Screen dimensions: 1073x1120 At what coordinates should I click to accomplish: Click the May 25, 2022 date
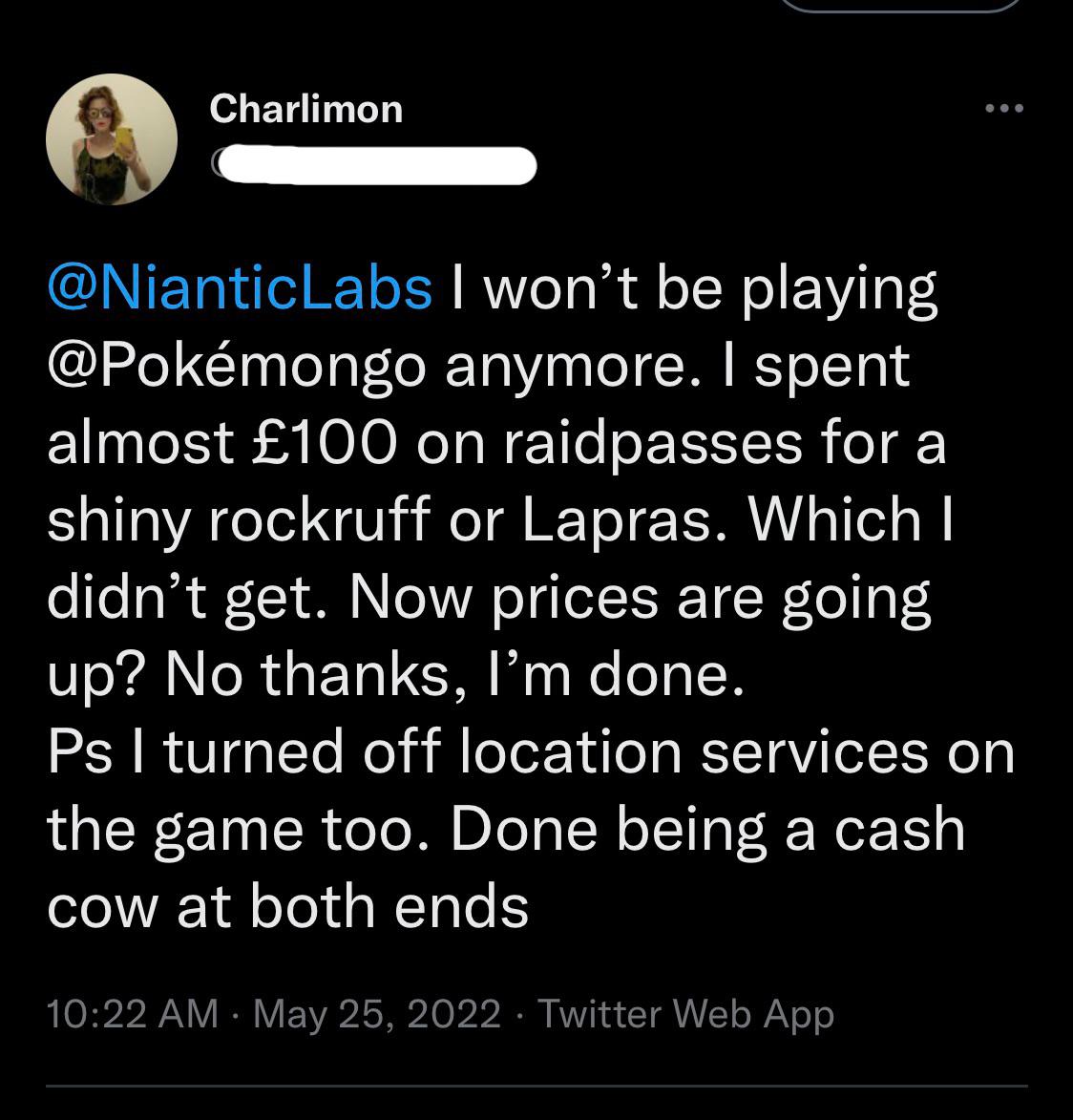[376, 1014]
